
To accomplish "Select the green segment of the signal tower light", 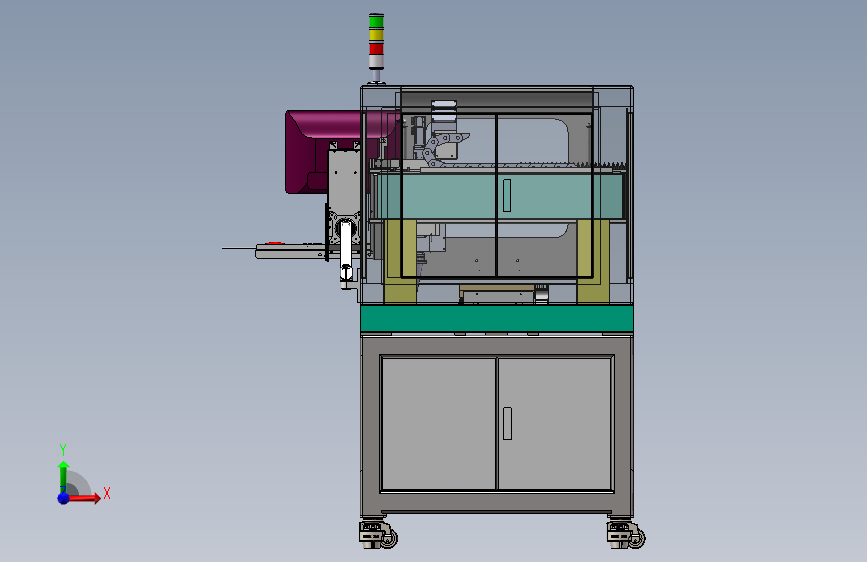I will (376, 21).
